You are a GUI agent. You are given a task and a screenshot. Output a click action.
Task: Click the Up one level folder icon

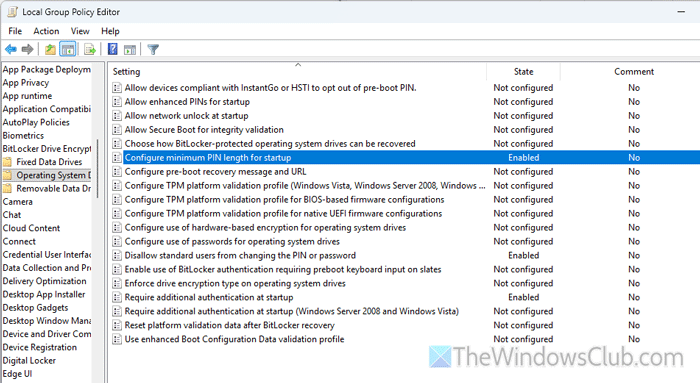pos(50,49)
